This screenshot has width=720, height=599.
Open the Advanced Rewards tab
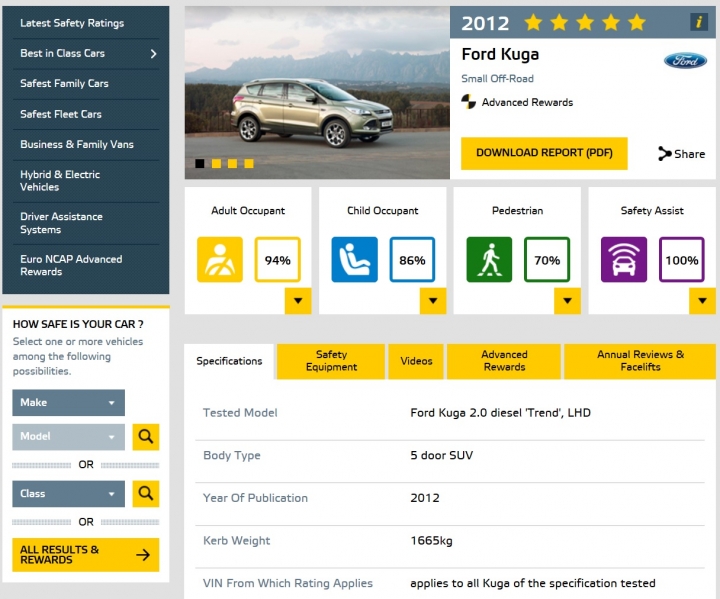504,361
